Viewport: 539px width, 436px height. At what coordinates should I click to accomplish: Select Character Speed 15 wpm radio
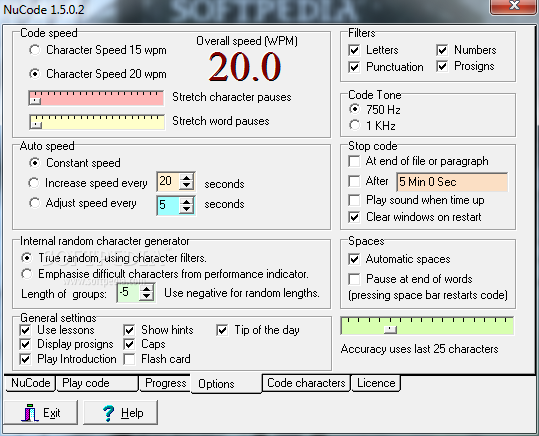coord(35,50)
